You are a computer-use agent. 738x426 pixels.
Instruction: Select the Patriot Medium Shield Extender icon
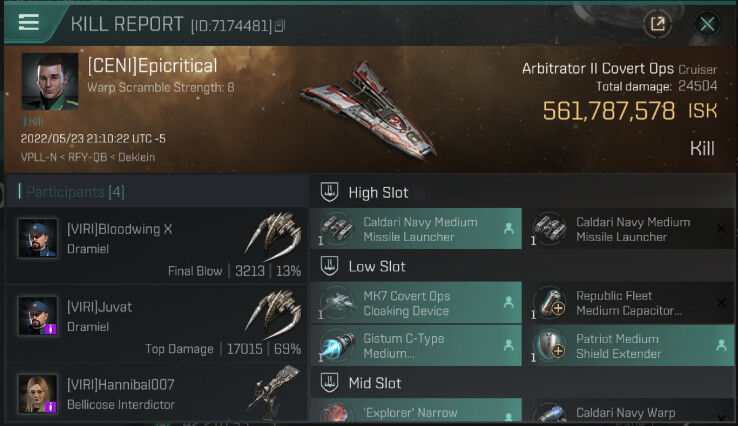(x=550, y=346)
